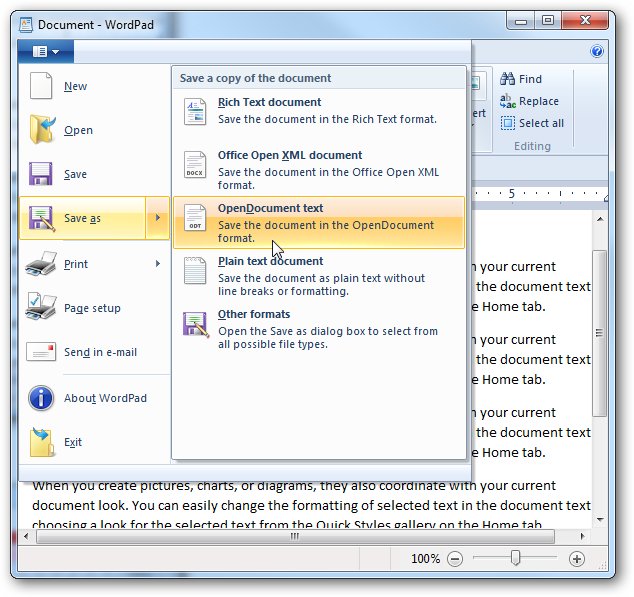Click the Editing group label
This screenshot has height=597, width=634.
click(532, 146)
